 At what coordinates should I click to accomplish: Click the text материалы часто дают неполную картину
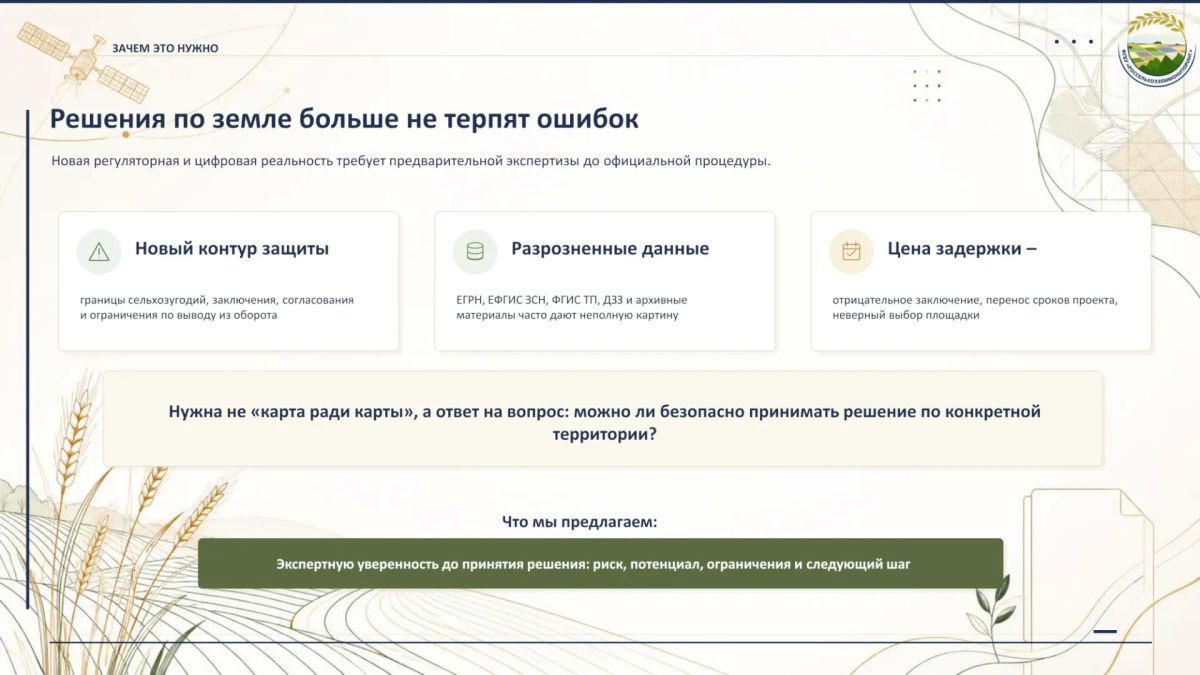click(x=567, y=315)
